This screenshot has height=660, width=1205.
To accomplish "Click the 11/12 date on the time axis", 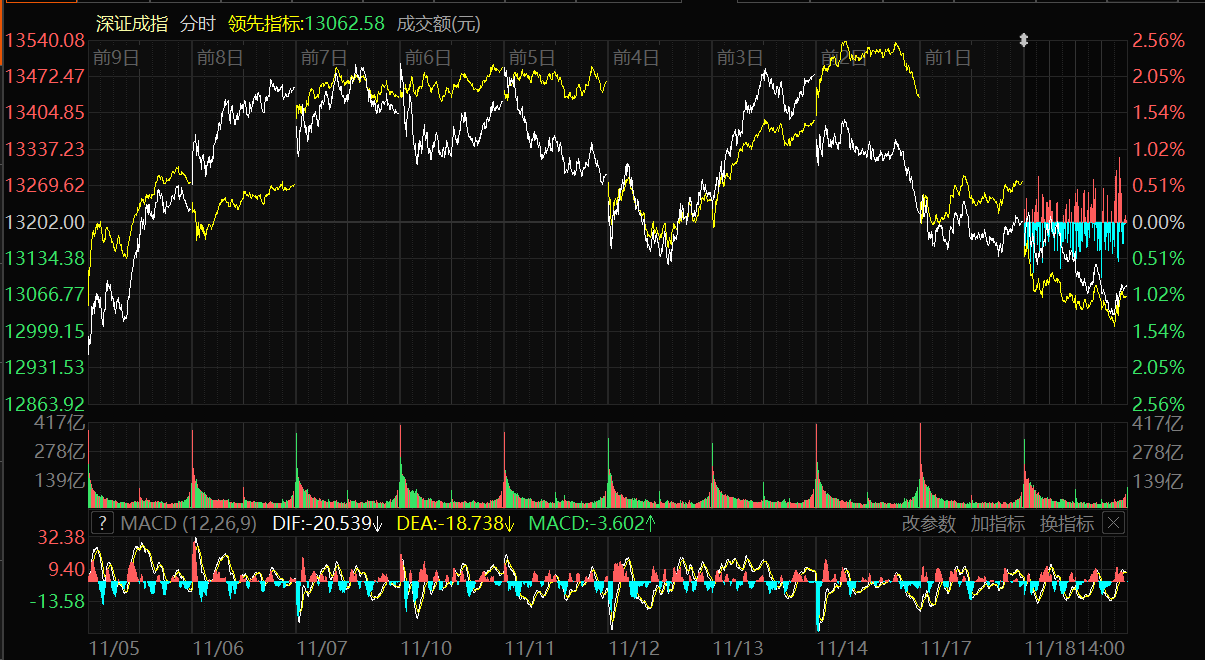I will coord(636,647).
